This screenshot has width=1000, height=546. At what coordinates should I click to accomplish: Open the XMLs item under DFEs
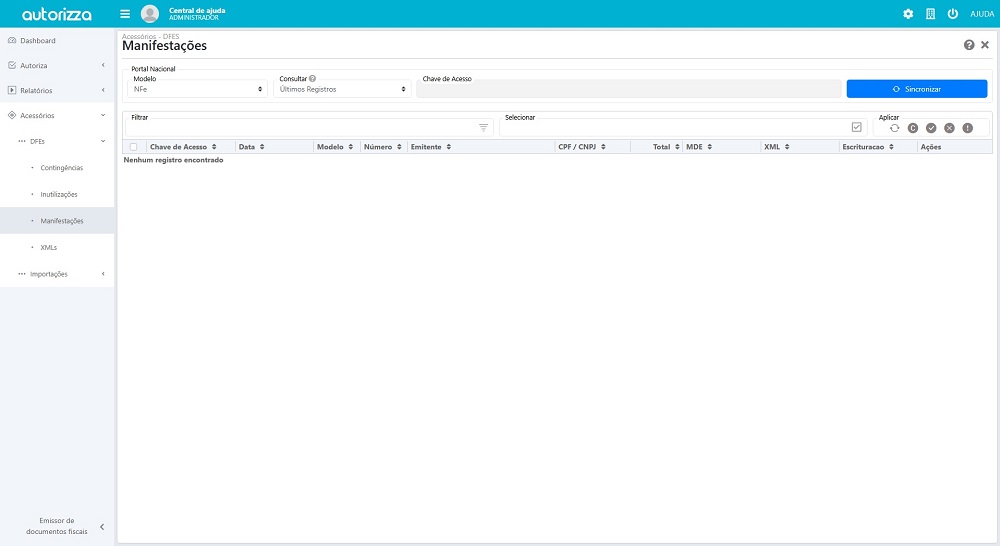click(x=48, y=247)
